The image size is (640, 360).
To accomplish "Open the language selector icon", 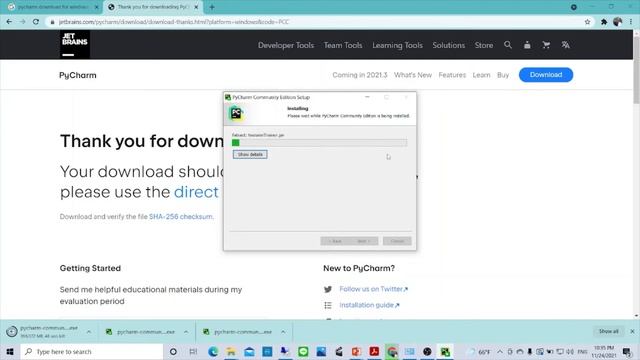I will click(x=565, y=45).
